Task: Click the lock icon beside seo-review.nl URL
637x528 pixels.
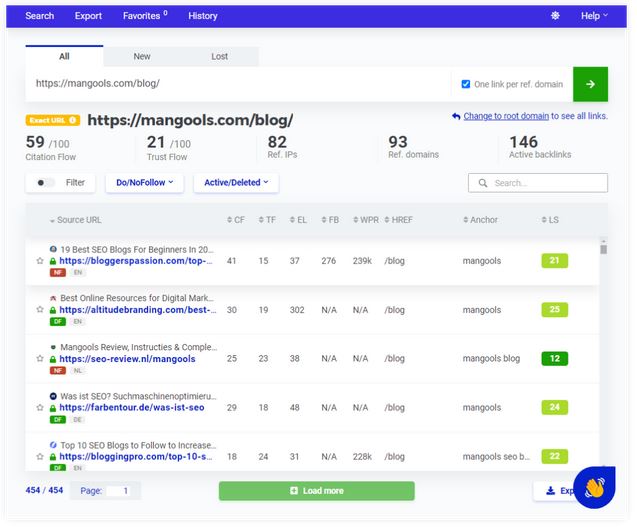Action: [53, 359]
